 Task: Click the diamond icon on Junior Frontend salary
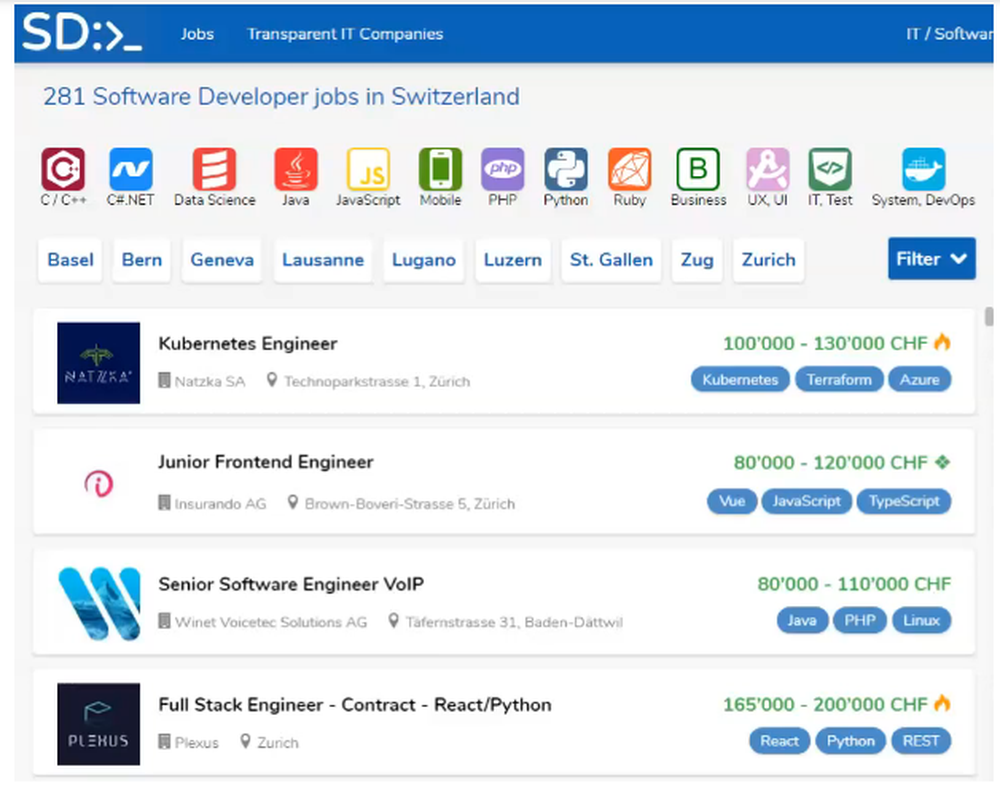943,462
